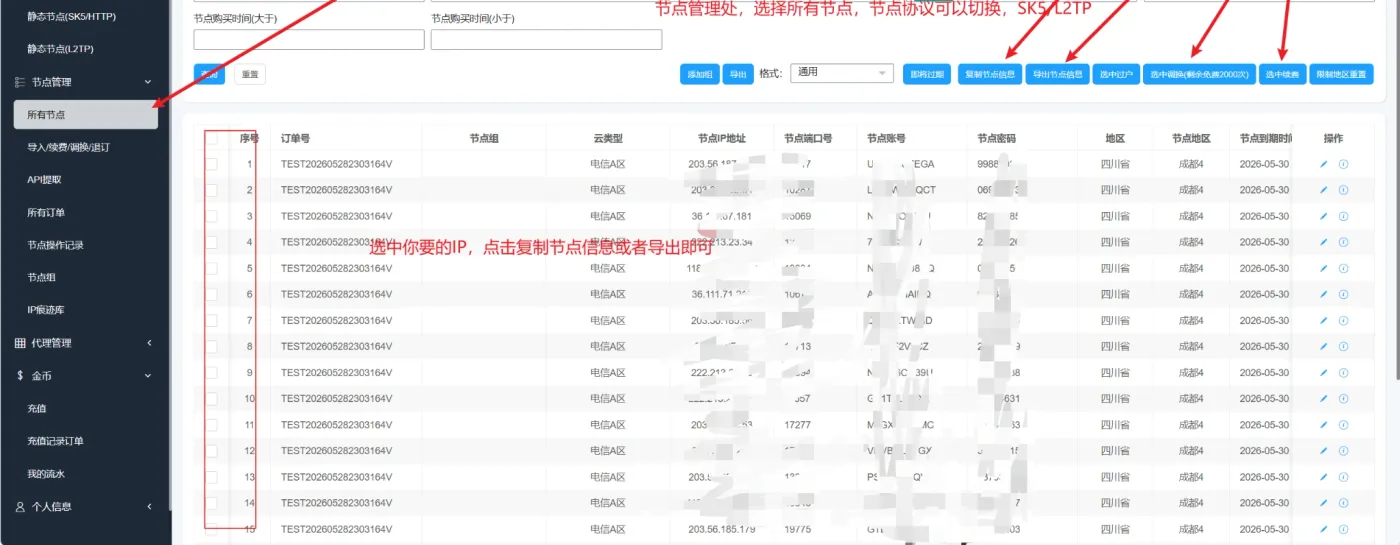1400x545 pixels.
Task: Click the info icon in row 13
Action: click(1343, 477)
